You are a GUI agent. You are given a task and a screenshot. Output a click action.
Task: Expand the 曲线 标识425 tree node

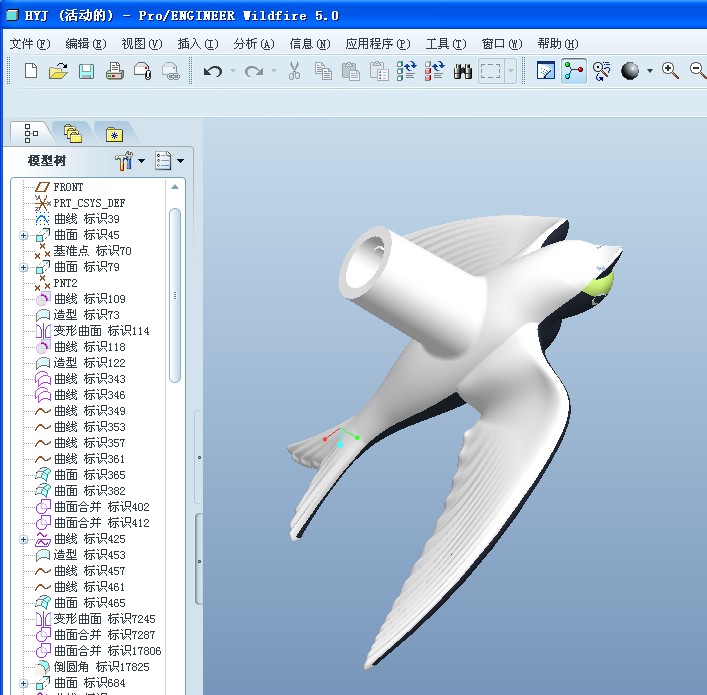click(23, 539)
